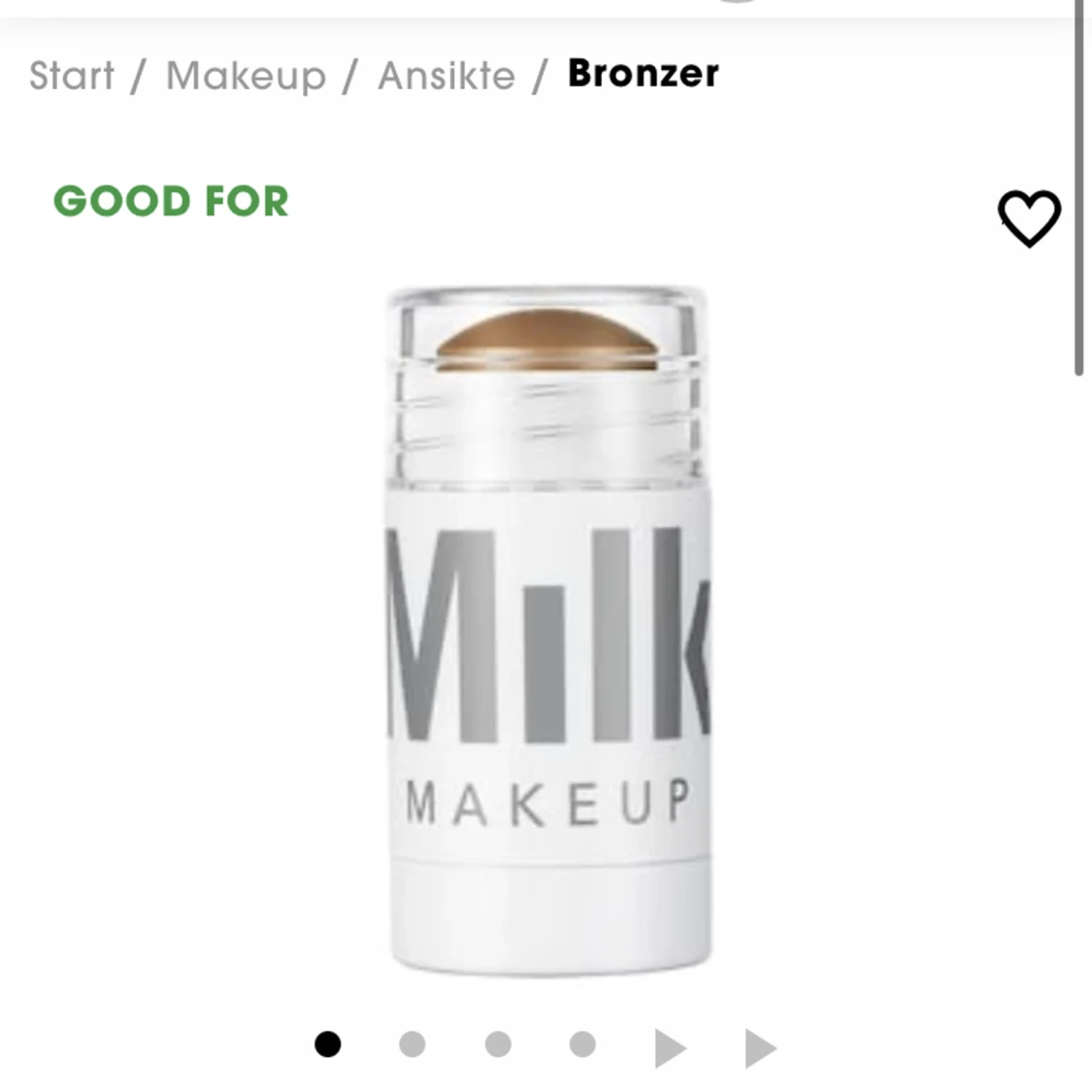Click the page's vertical scrollbar thumb

pos(1078,188)
